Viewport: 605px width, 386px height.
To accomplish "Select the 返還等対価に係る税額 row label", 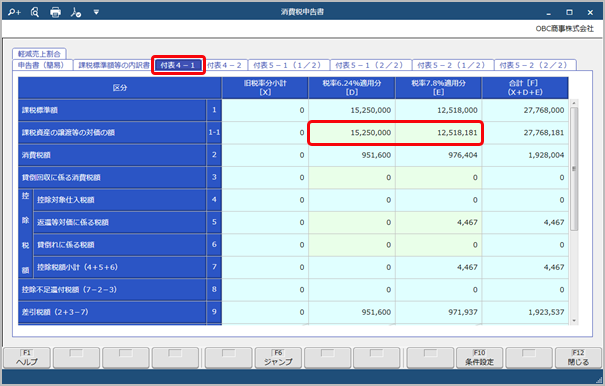I will 120,222.
